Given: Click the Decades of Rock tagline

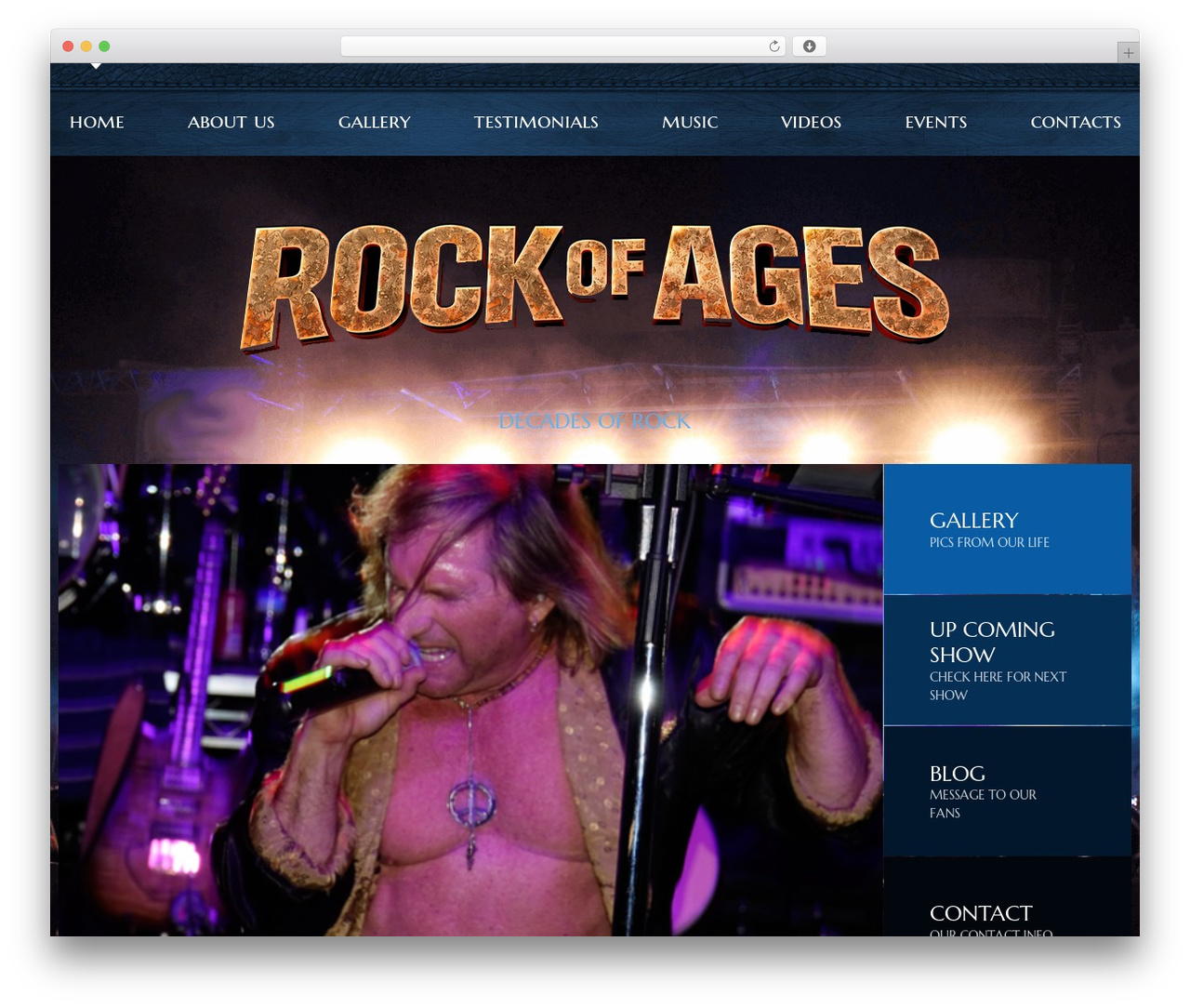Looking at the screenshot, I should pos(594,421).
